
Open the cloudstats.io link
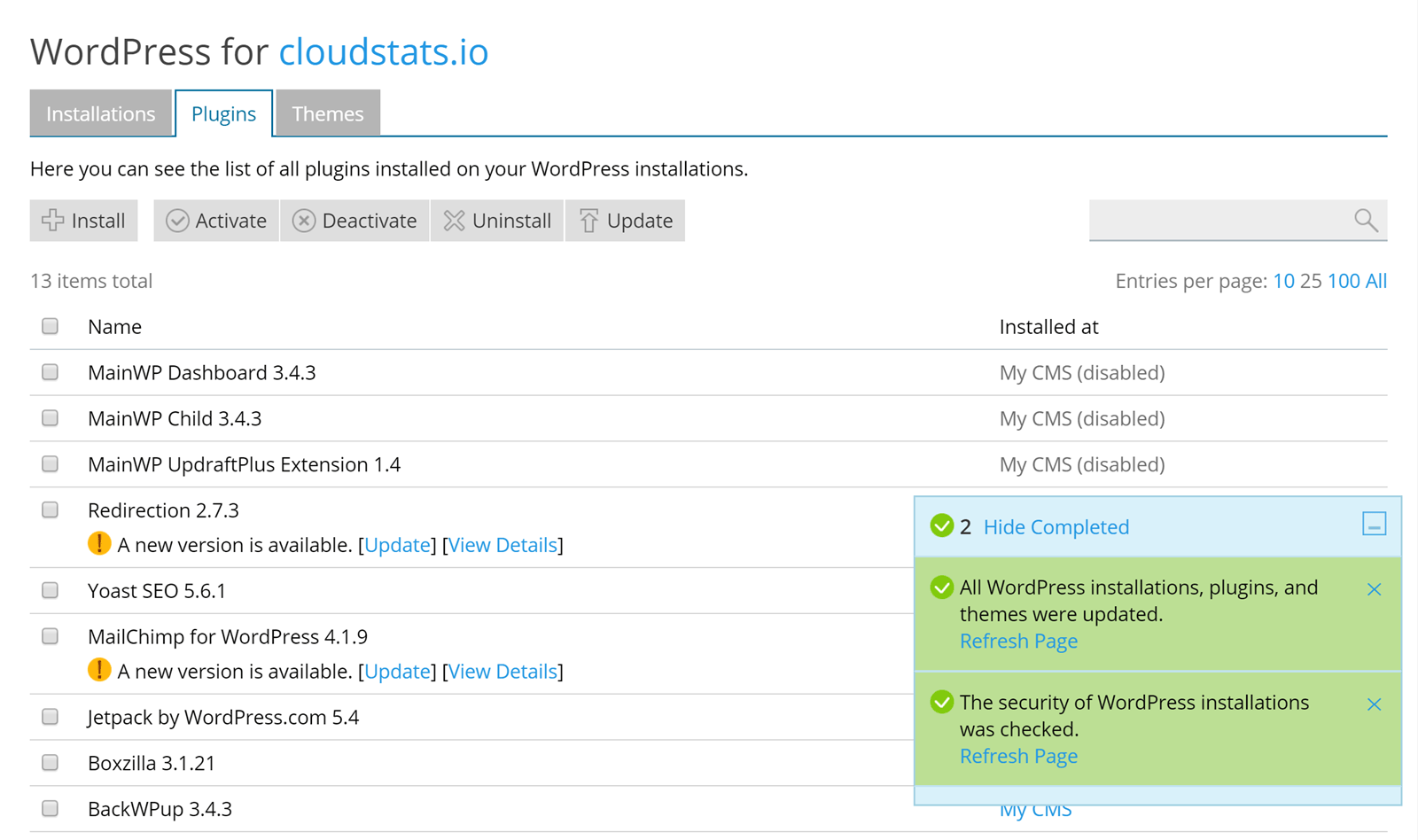point(383,51)
